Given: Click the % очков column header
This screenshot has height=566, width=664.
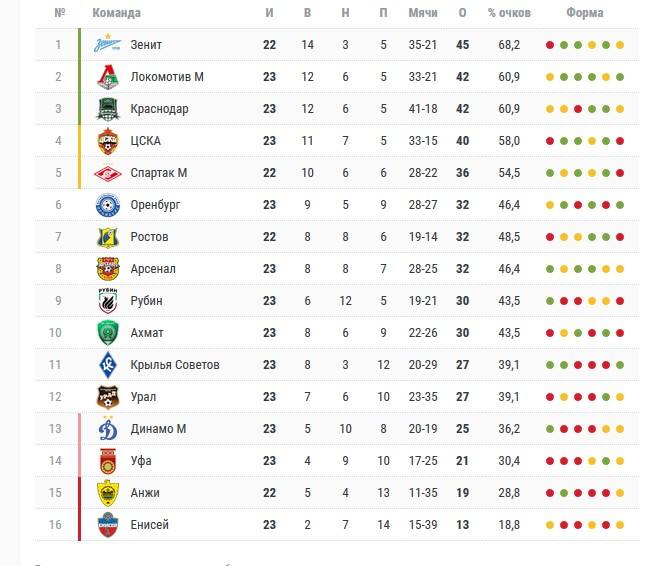Looking at the screenshot, I should 509,13.
